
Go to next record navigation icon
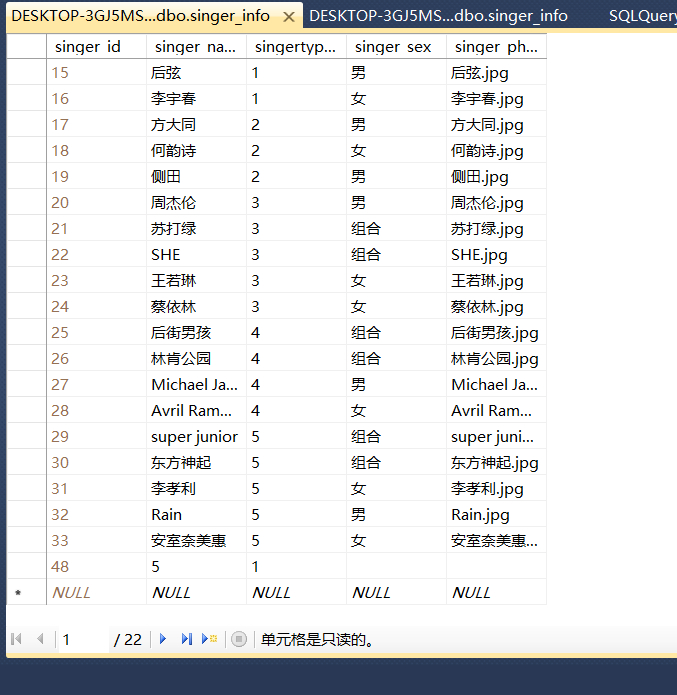tap(163, 639)
